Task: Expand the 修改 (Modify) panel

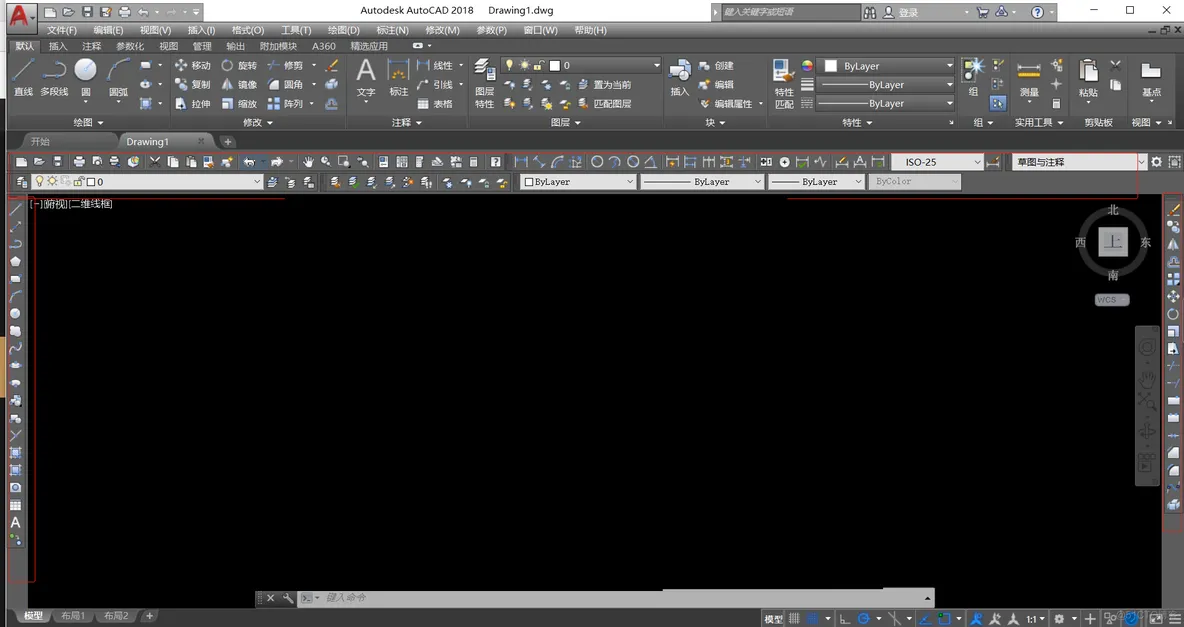Action: (257, 122)
